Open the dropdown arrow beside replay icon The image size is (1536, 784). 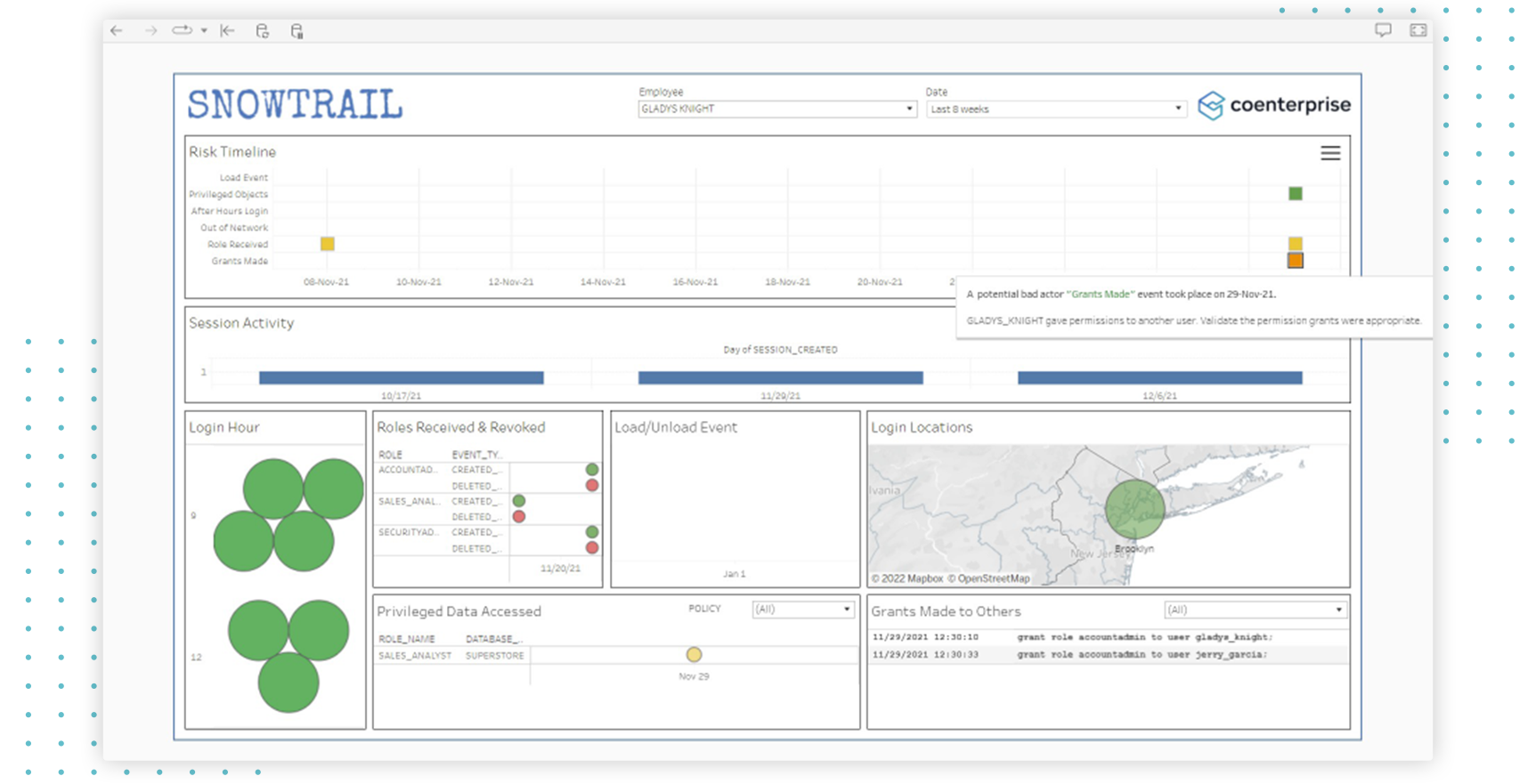(x=204, y=30)
